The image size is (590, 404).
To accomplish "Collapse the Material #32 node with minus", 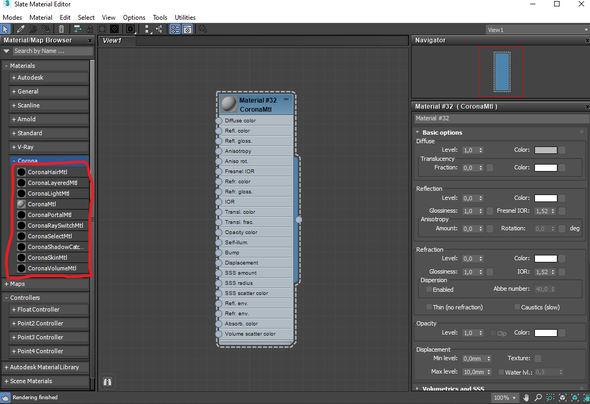I will pyautogui.click(x=286, y=99).
